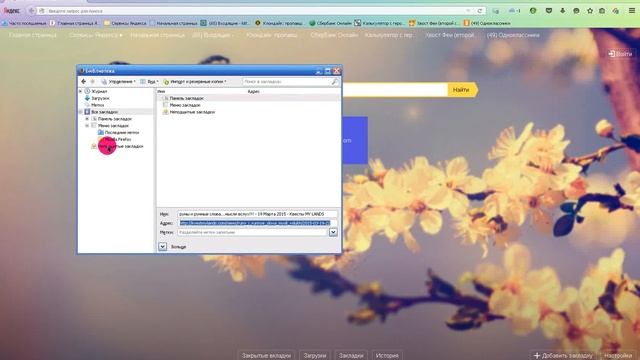Click the Yandex page search input field
The height and width of the screenshot is (360, 640).
pyautogui.click(x=395, y=90)
